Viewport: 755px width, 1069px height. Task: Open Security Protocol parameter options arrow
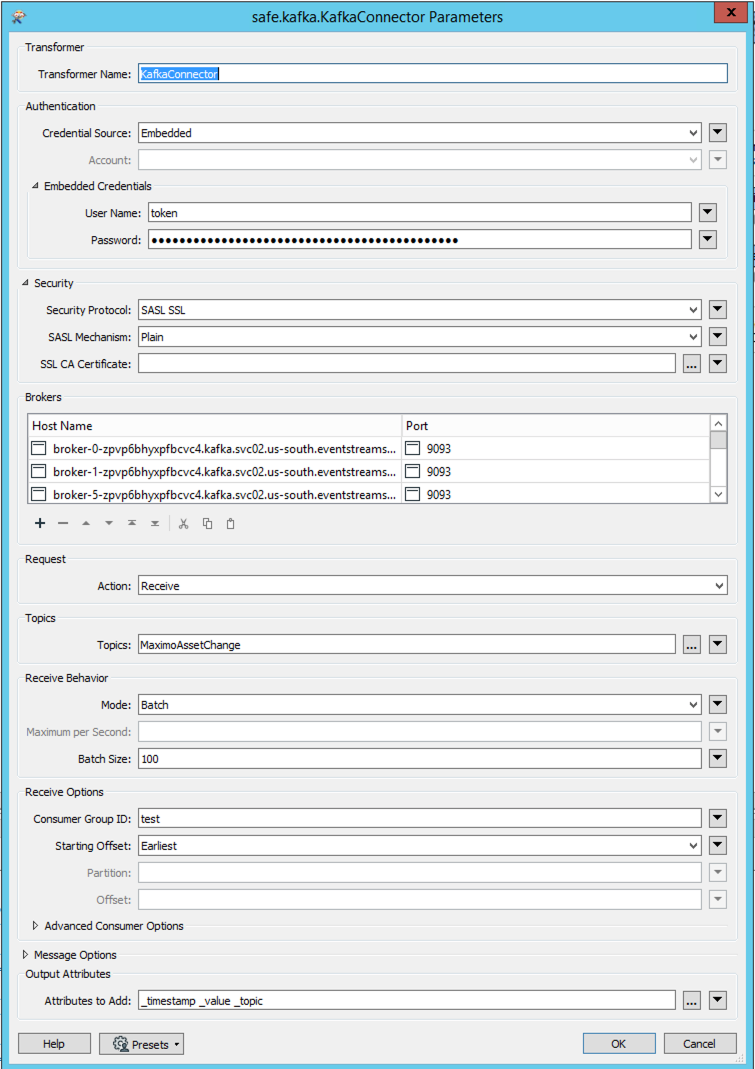[x=717, y=310]
